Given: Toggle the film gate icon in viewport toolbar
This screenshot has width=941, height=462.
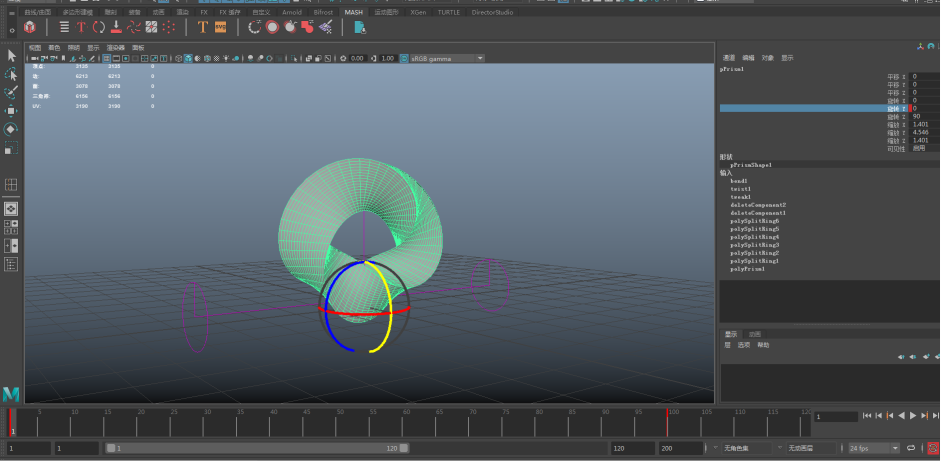Looking at the screenshot, I should click(116, 58).
